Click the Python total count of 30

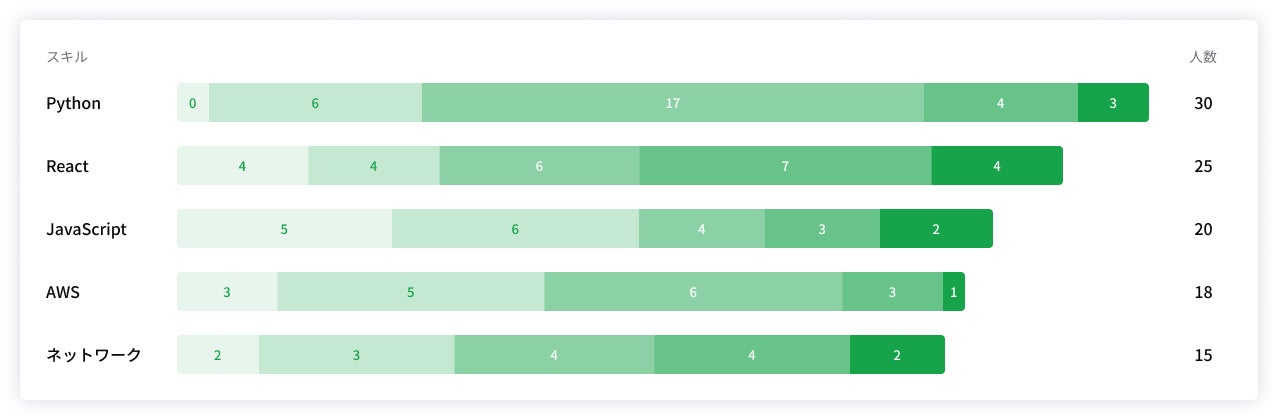1203,103
